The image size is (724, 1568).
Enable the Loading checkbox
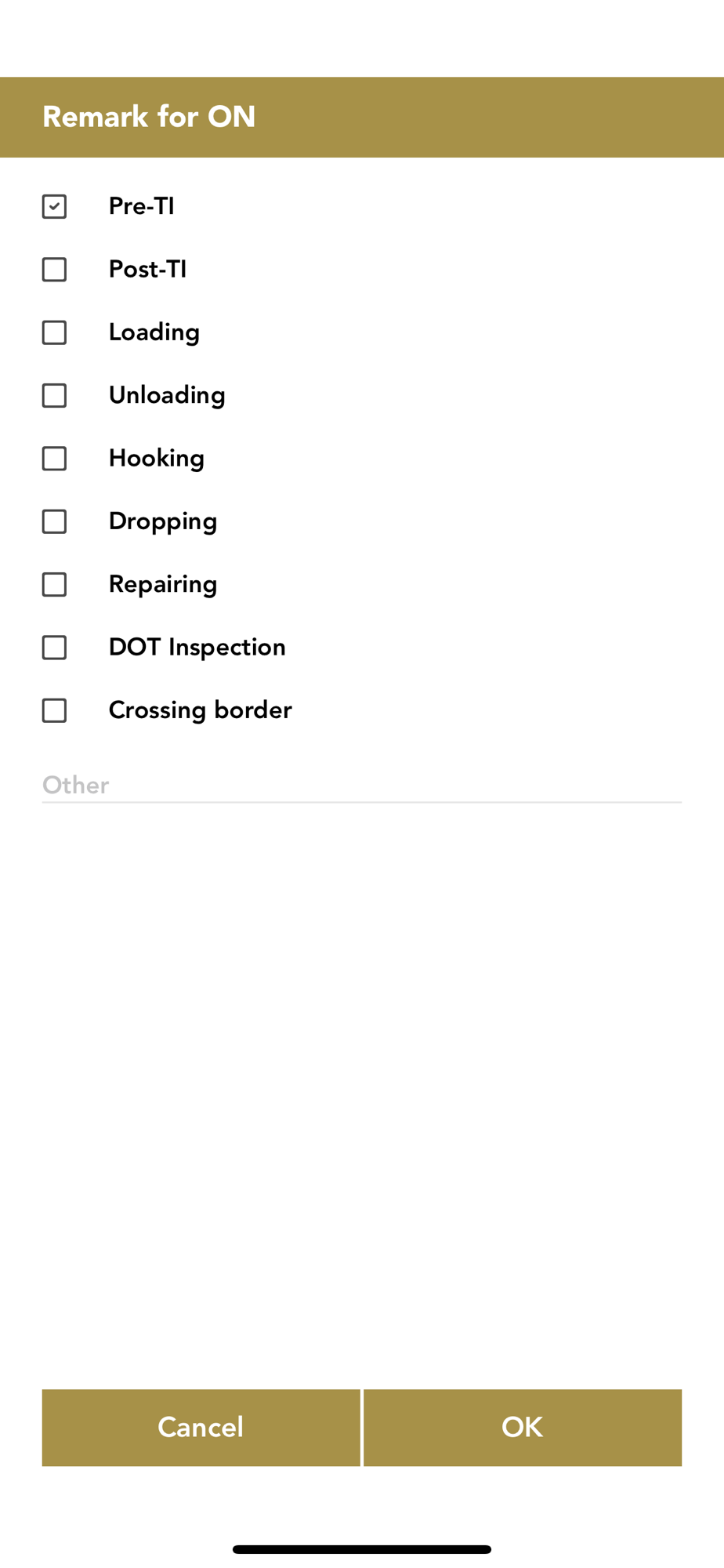54,332
